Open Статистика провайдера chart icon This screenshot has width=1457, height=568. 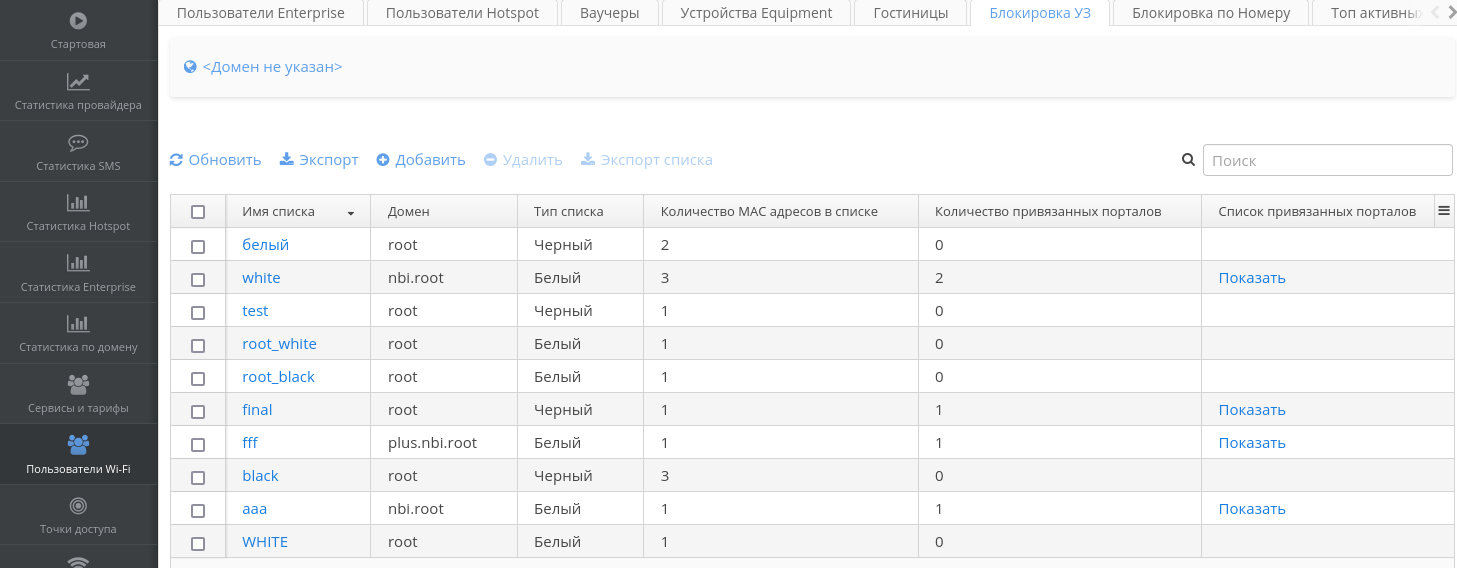[79, 82]
